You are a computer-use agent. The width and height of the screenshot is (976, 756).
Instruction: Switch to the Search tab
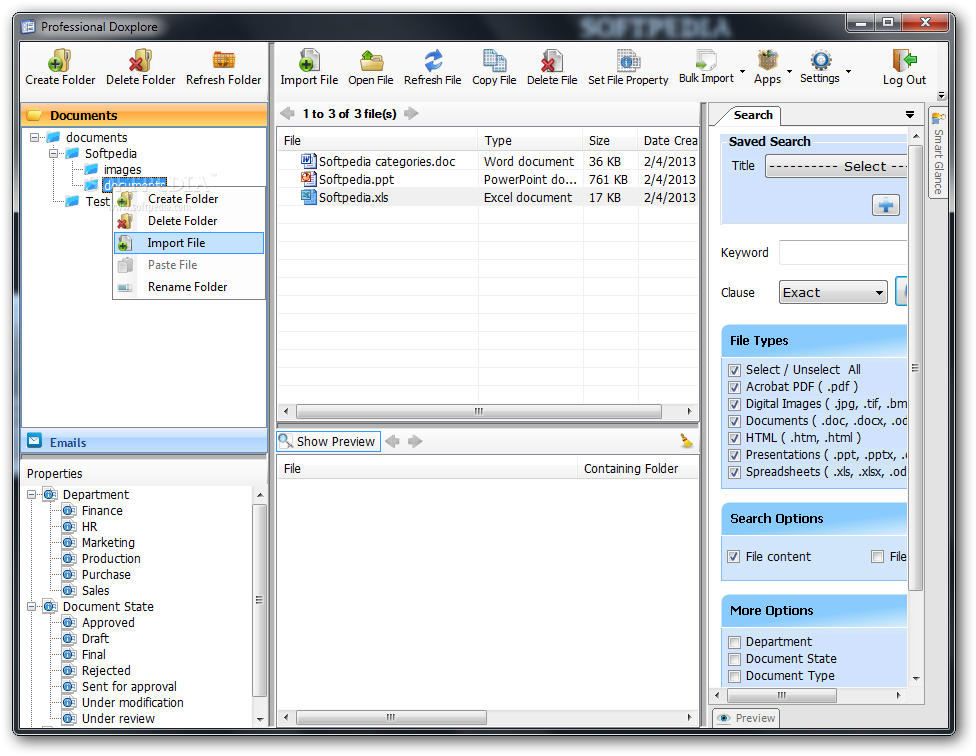click(x=753, y=115)
